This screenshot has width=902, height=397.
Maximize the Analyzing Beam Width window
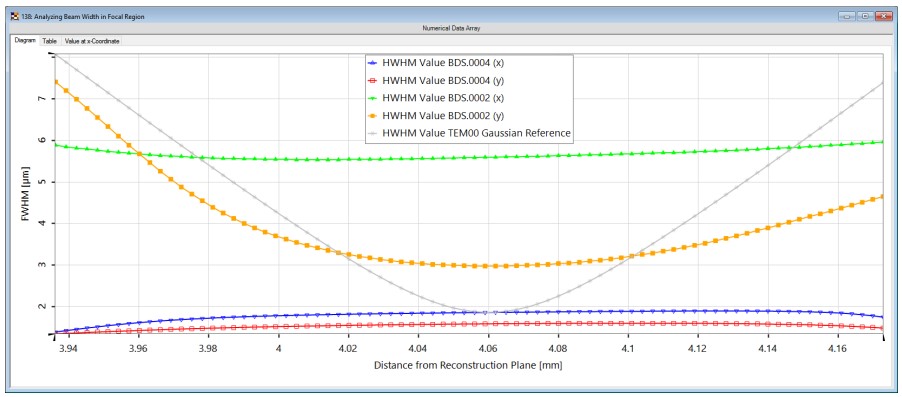pos(865,17)
